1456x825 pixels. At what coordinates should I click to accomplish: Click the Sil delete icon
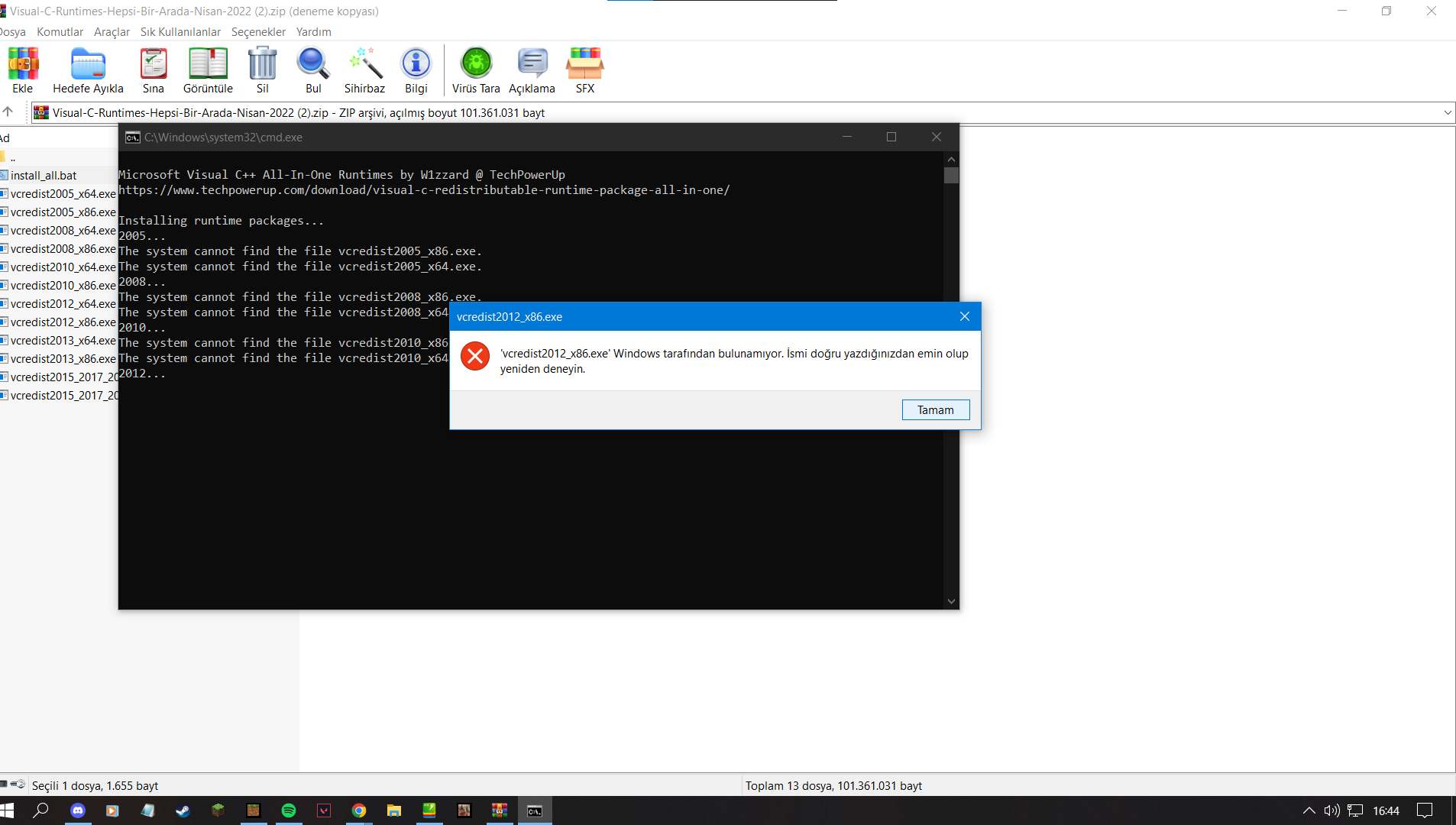(263, 70)
